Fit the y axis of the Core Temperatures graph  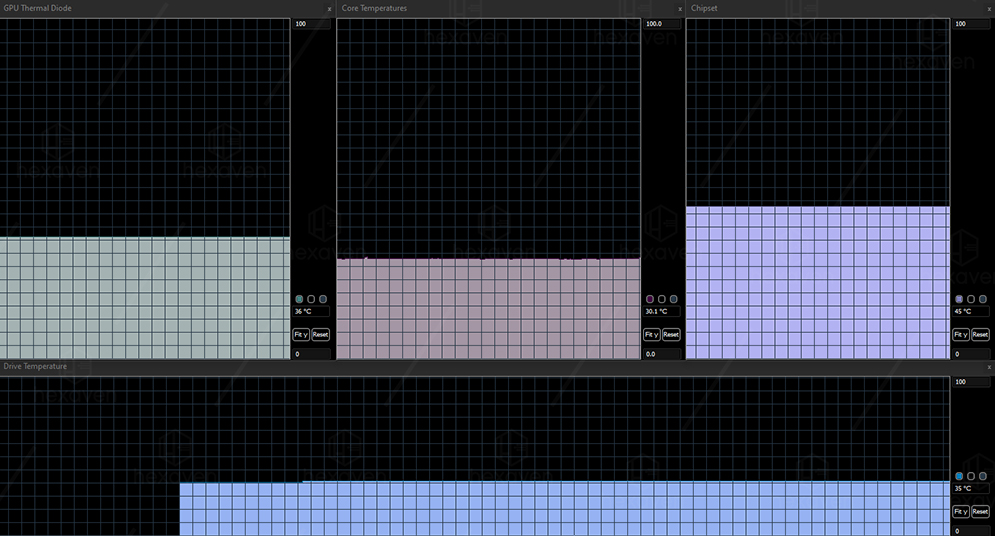pyautogui.click(x=651, y=335)
